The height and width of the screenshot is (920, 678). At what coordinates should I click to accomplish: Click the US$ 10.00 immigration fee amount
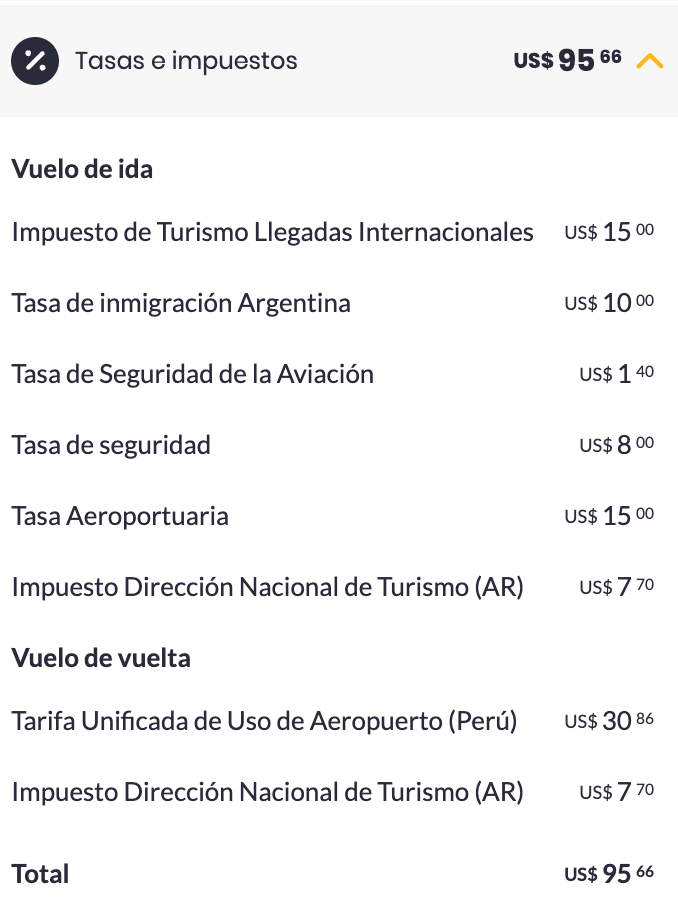point(608,303)
